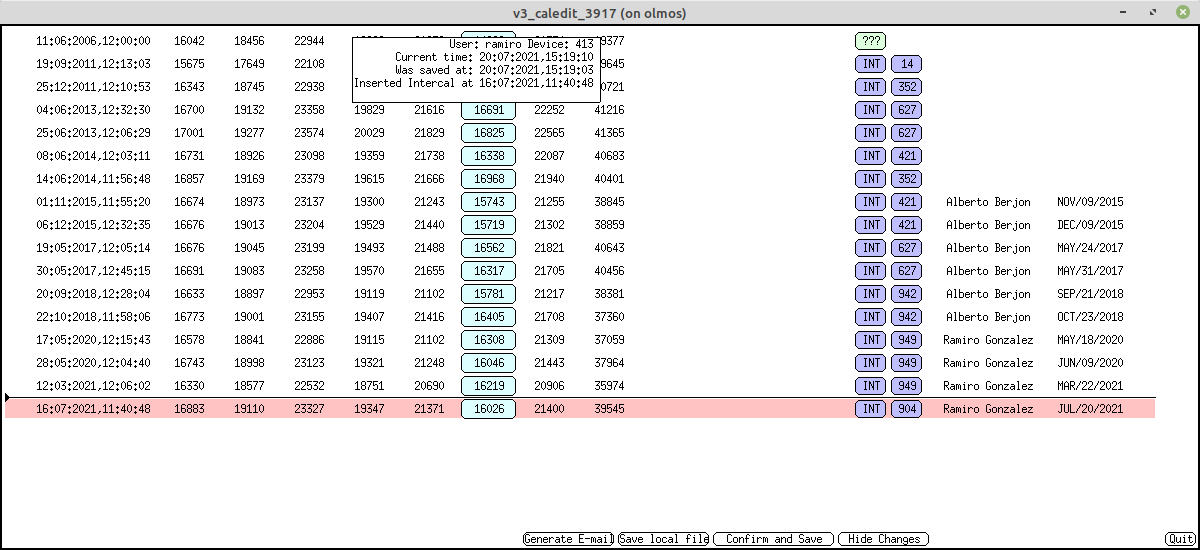Click 949 button in 17:05:2020 row

coord(907,340)
